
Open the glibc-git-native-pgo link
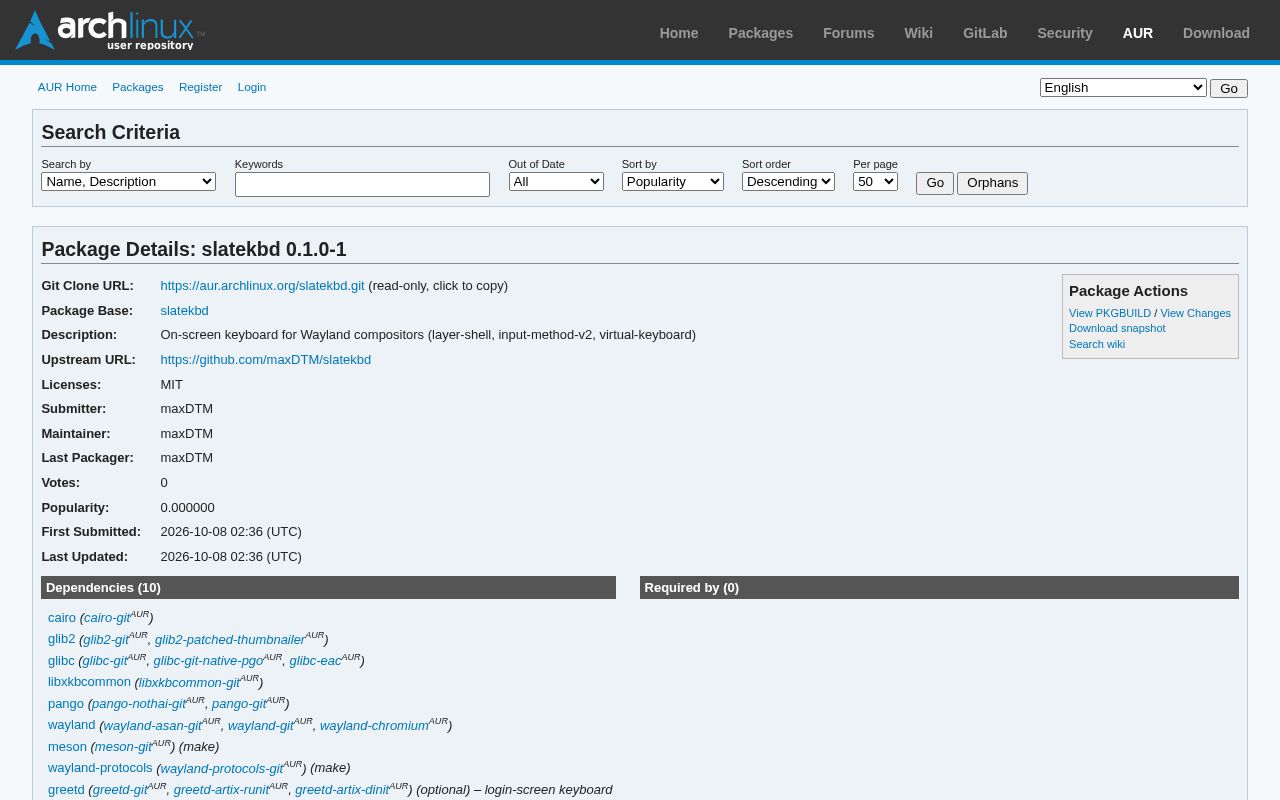click(208, 661)
